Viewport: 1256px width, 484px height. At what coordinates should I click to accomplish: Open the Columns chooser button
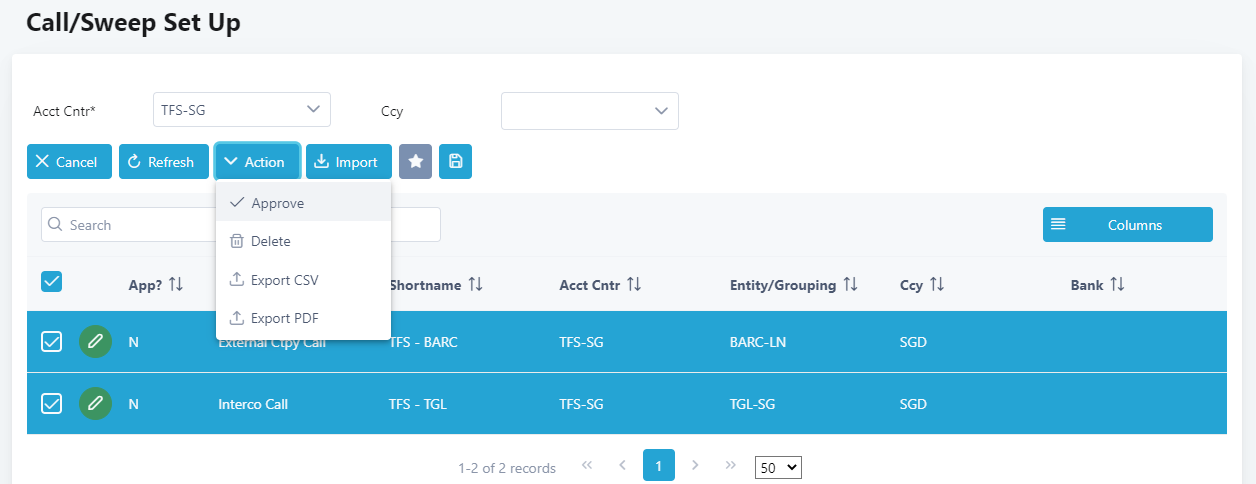pyautogui.click(x=1127, y=225)
